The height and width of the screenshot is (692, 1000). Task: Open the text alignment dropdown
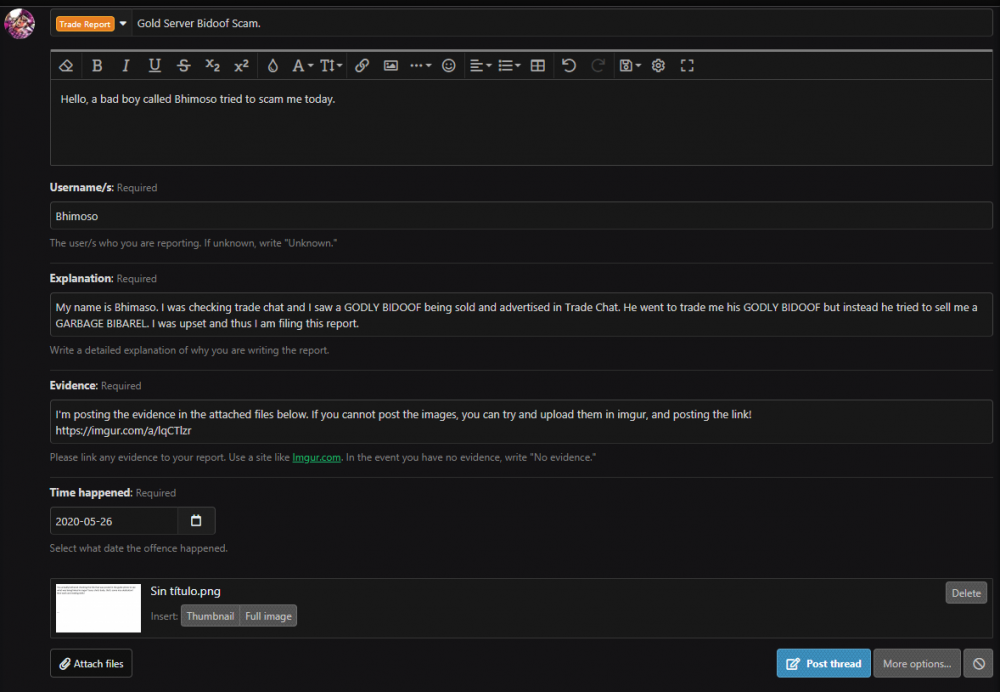[x=480, y=66]
